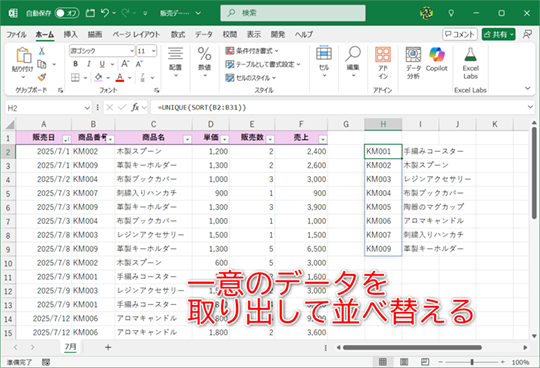
Task: Click the コメント button
Action: 460,34
